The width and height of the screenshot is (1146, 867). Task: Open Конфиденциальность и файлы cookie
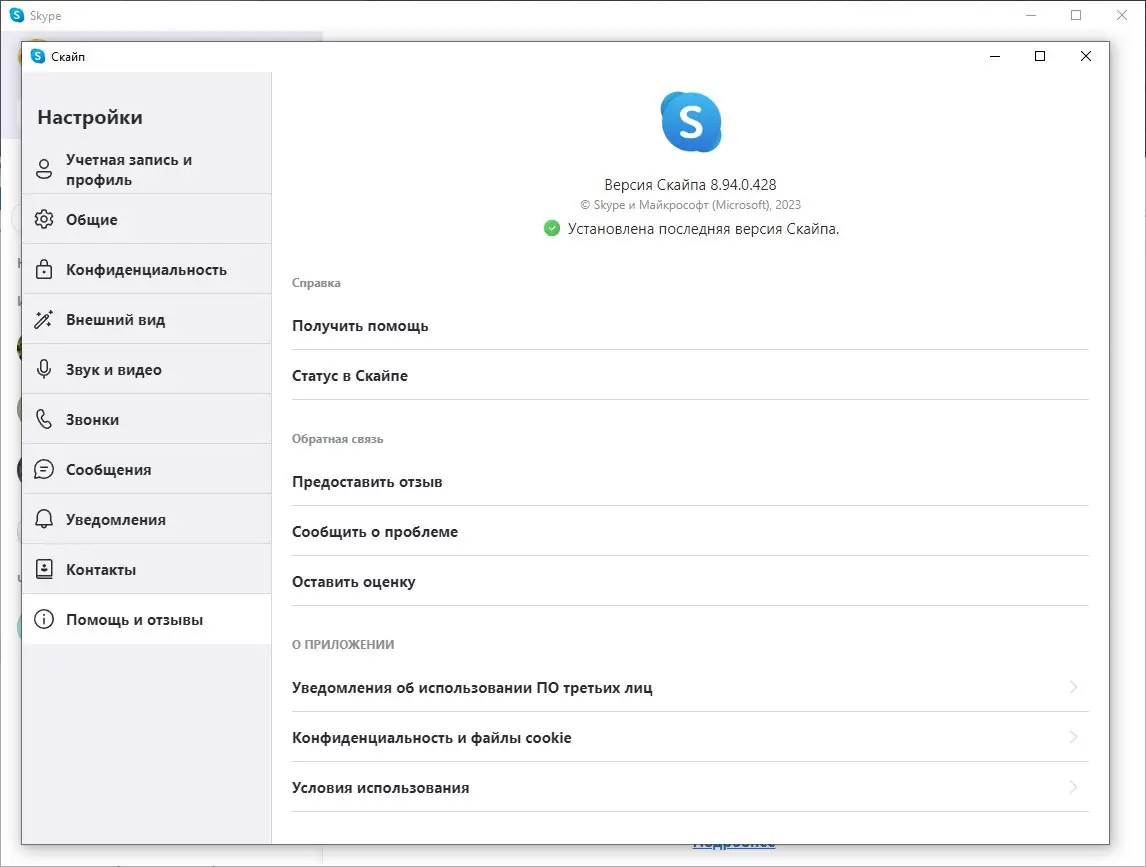click(x=690, y=738)
